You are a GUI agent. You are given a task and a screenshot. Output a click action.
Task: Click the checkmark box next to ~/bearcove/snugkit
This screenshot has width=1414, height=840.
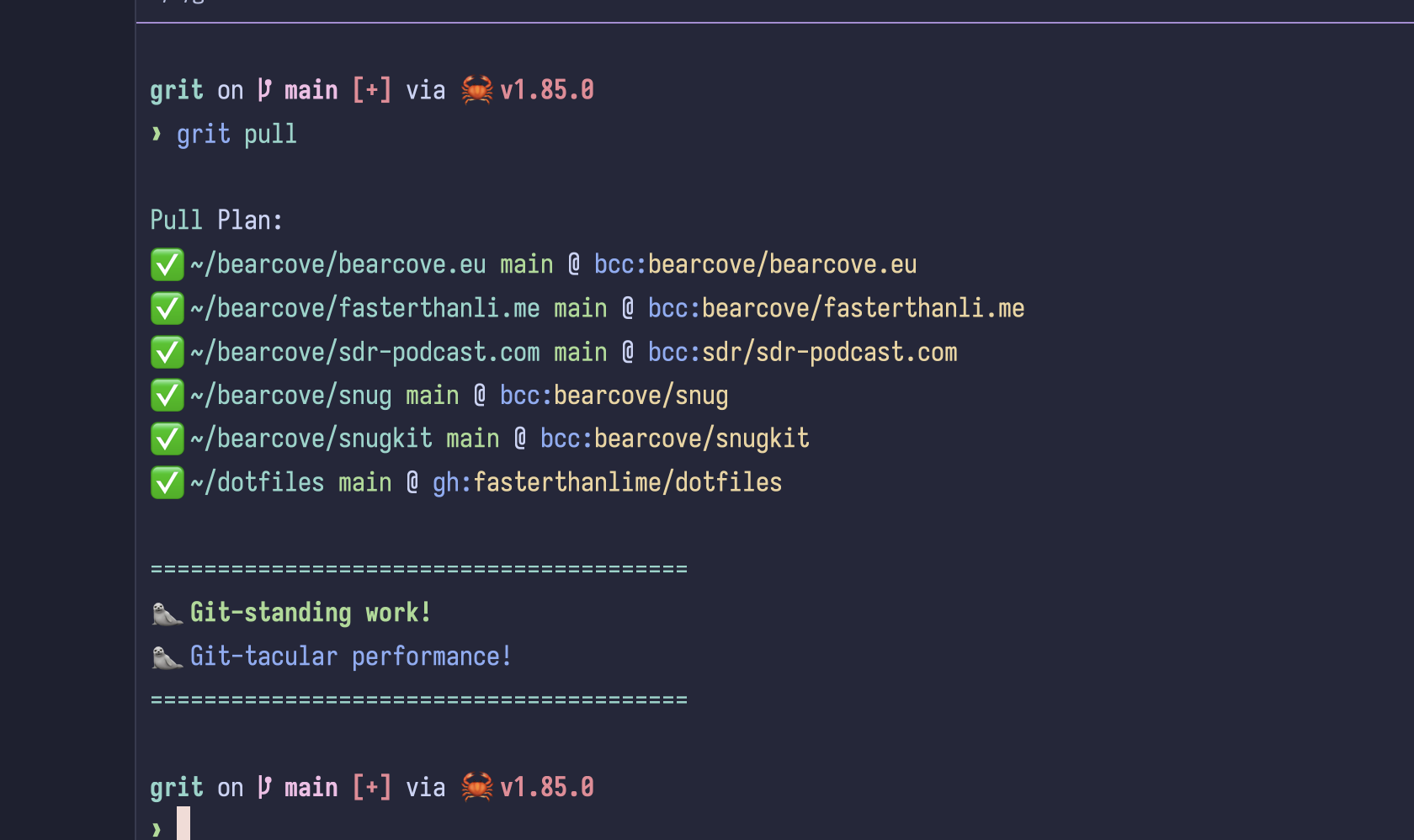click(x=167, y=439)
